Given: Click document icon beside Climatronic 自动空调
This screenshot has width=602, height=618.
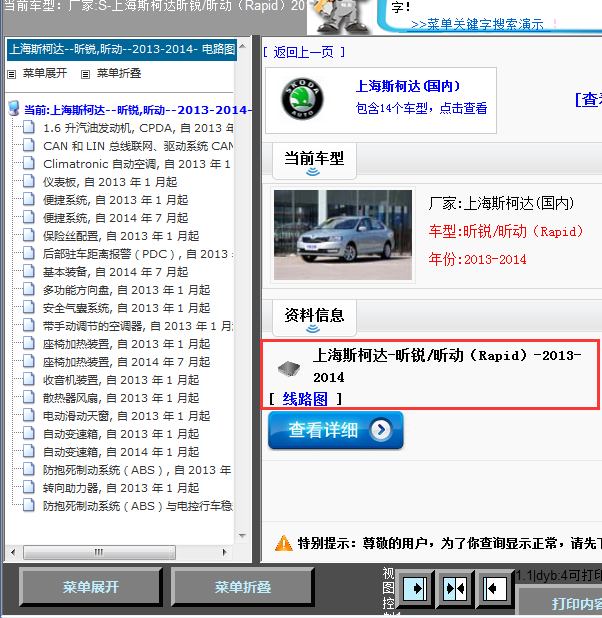Looking at the screenshot, I should tap(28, 163).
